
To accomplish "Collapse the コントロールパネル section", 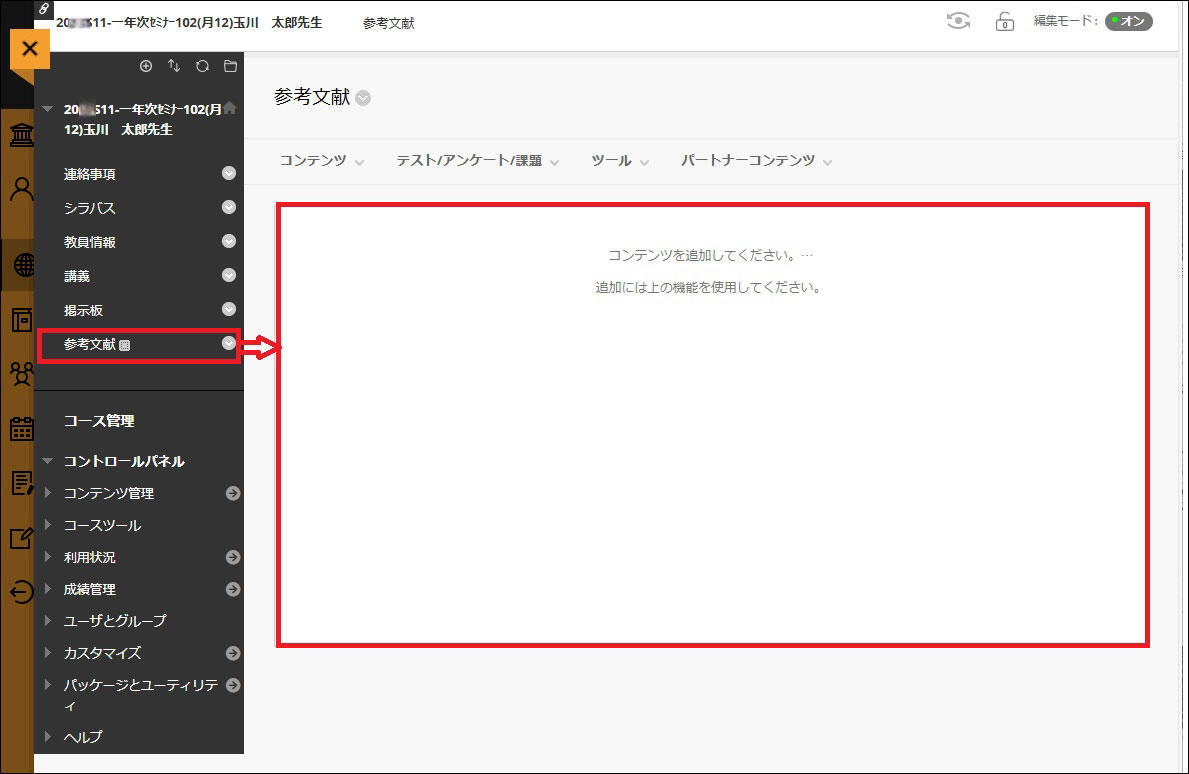I will tap(48, 461).
